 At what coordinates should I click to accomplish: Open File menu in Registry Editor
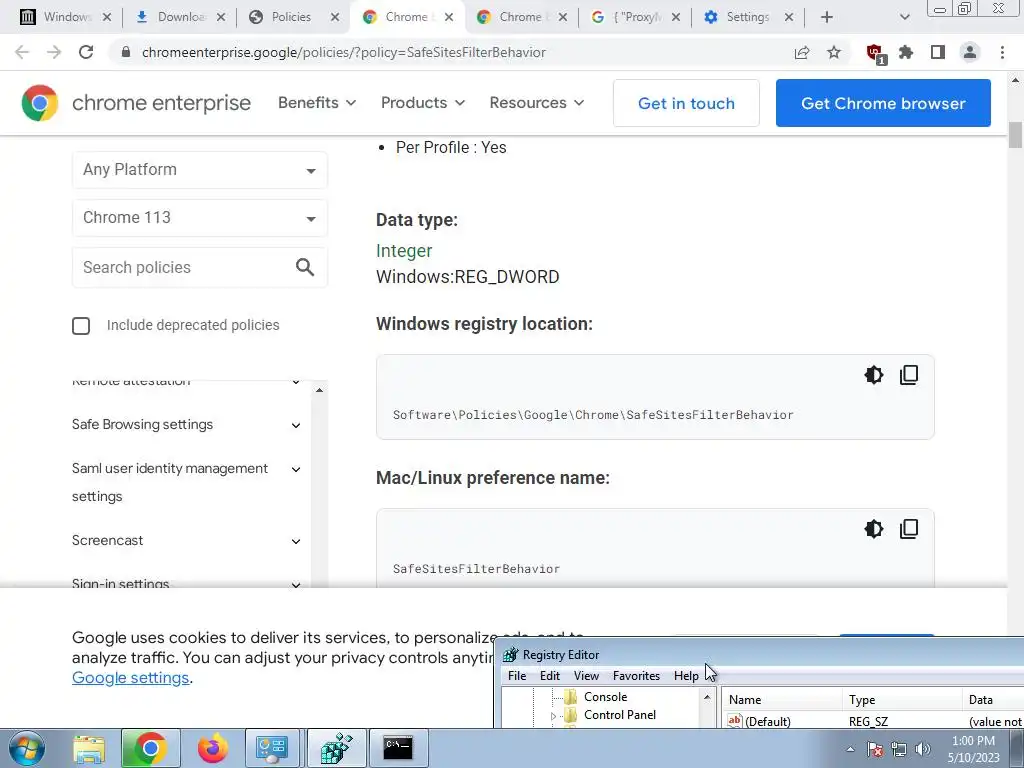517,676
